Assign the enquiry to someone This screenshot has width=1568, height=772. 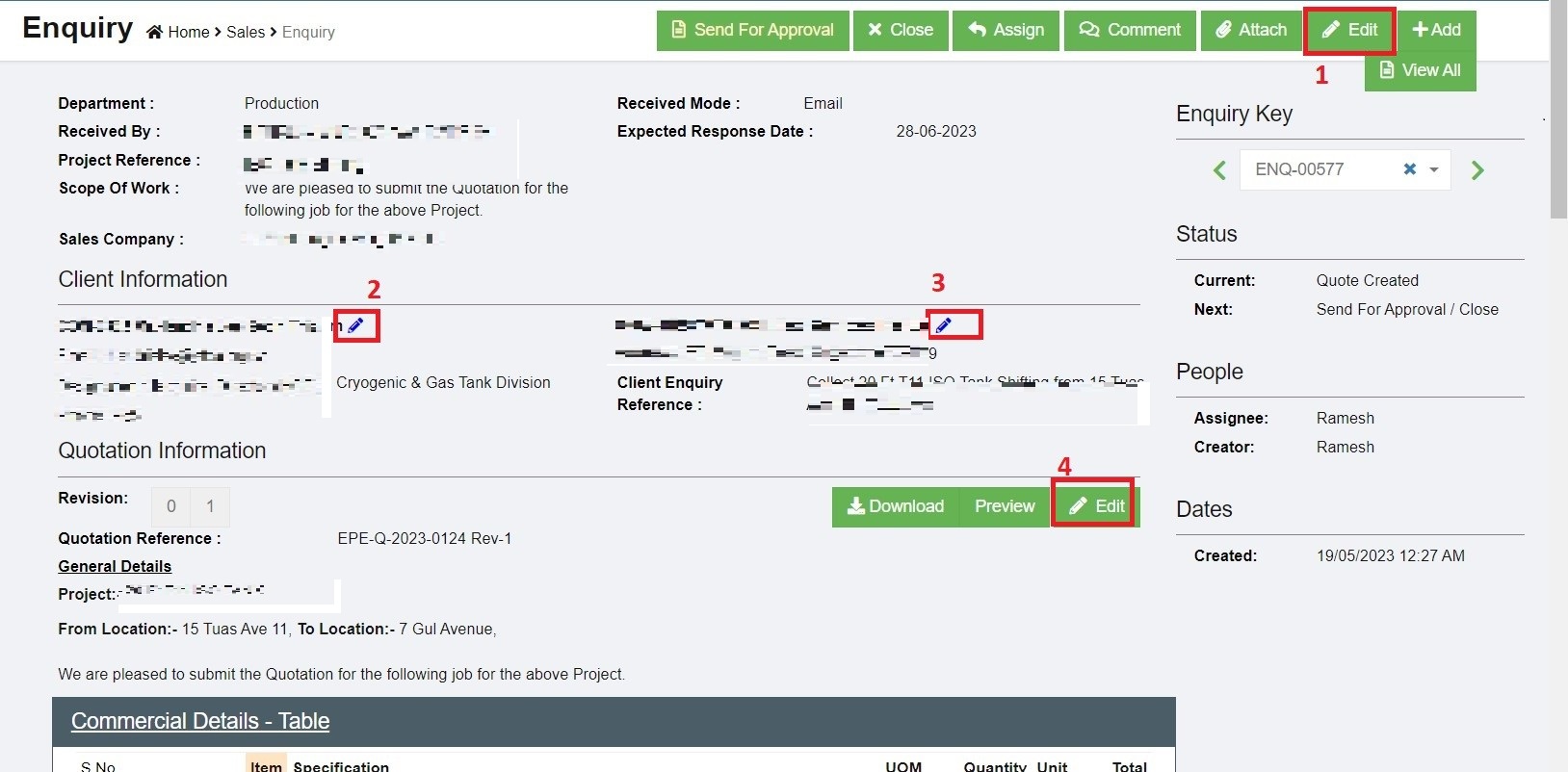click(x=1006, y=30)
